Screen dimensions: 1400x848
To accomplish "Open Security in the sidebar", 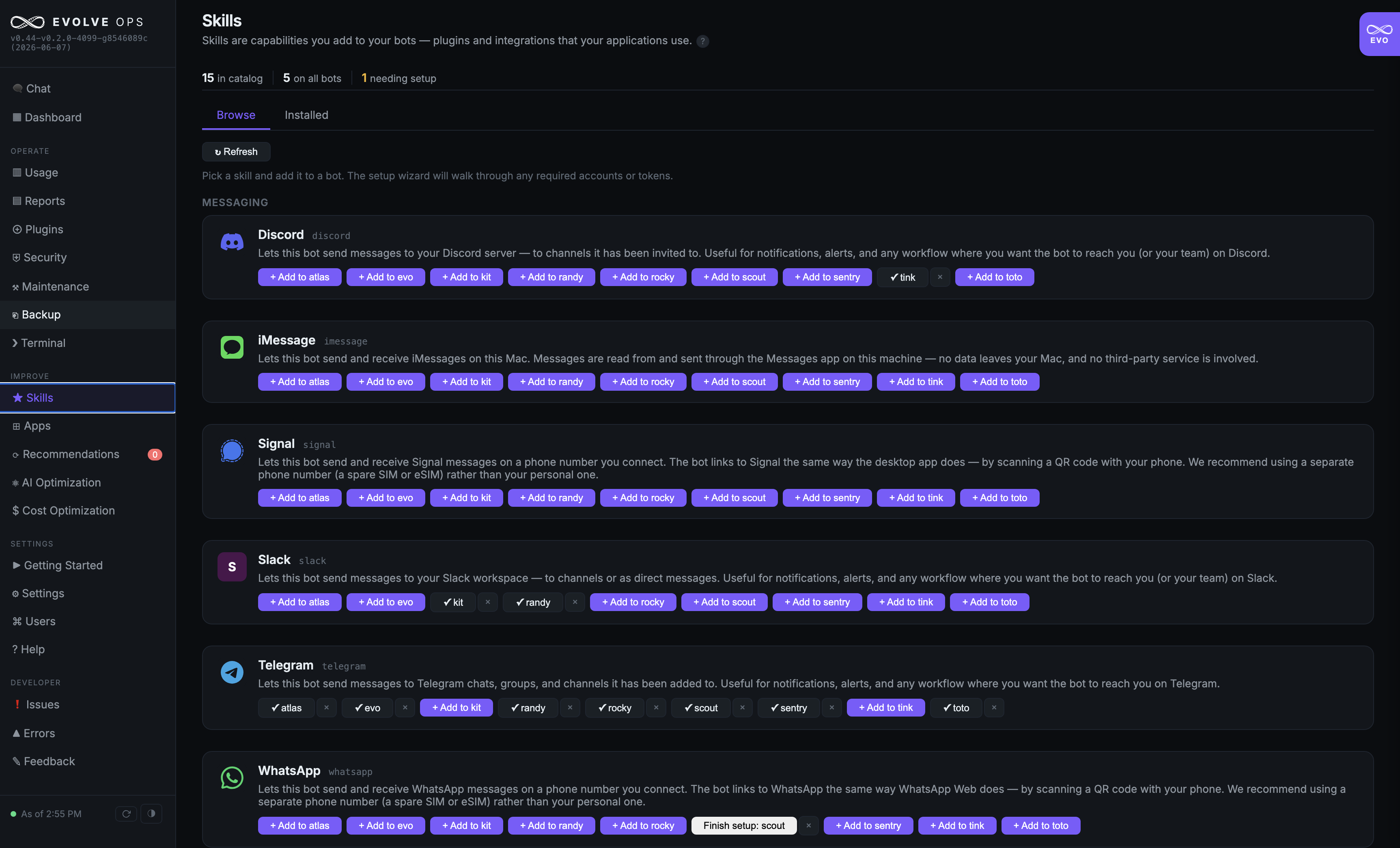I will pos(88,258).
